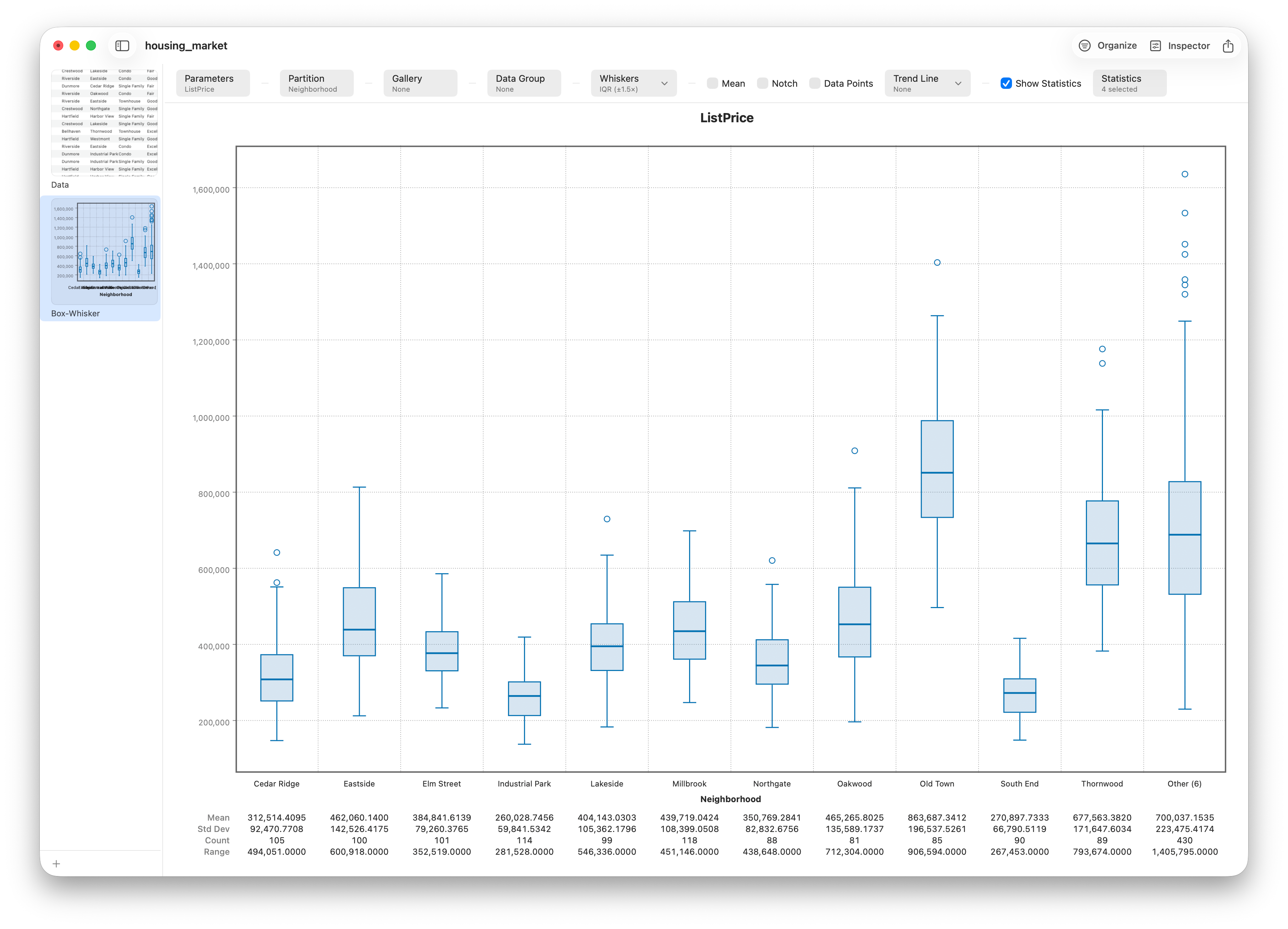The height and width of the screenshot is (929, 1288).
Task: Toggle the sidebar panel icon
Action: coord(122,45)
